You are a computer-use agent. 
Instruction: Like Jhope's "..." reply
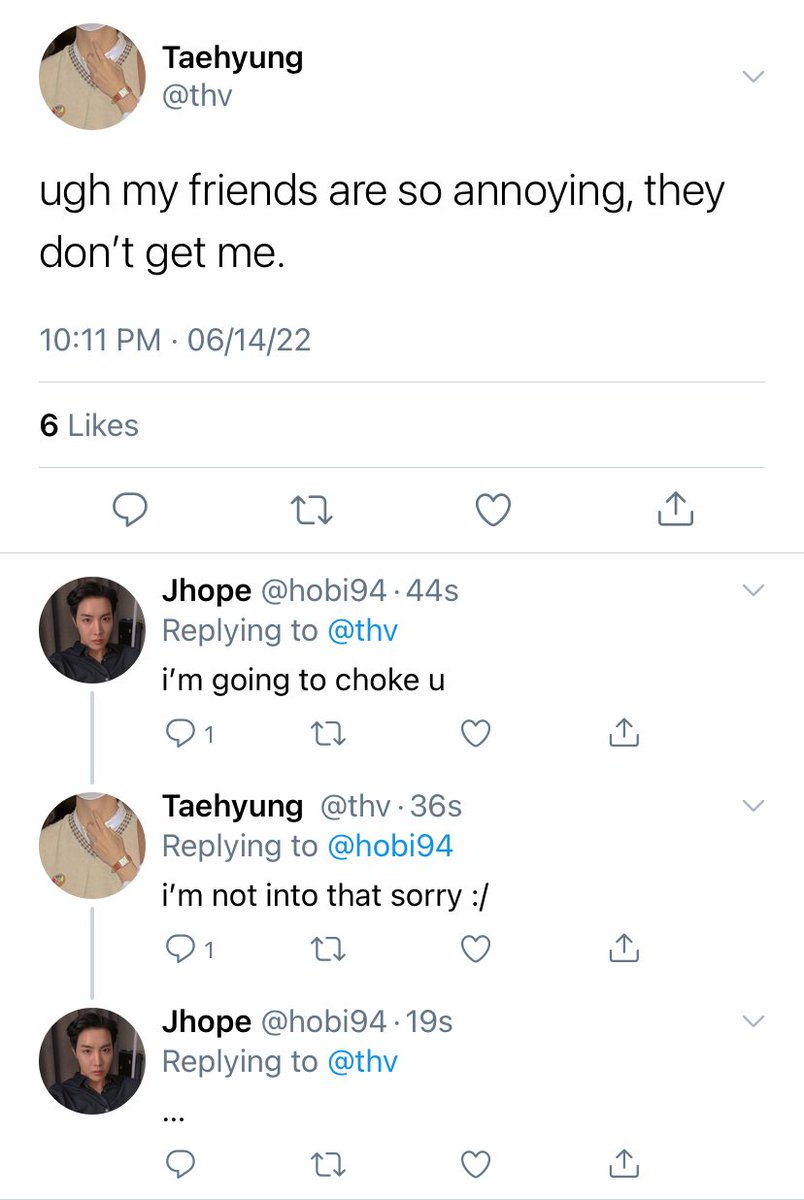point(476,1164)
